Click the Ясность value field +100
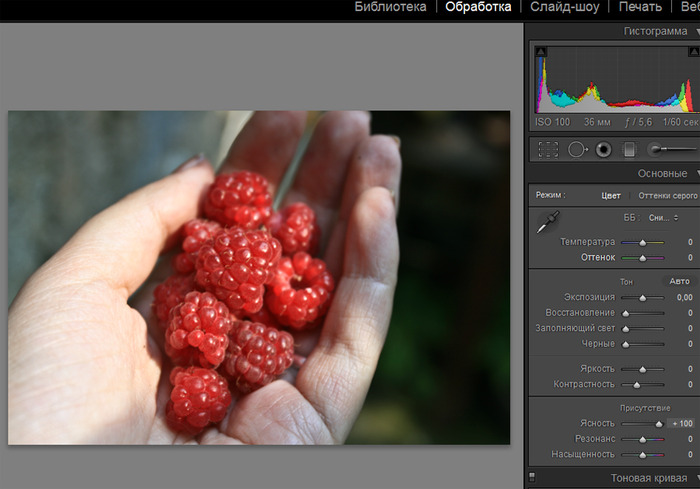Screen dimensions: 700x489 [682, 423]
